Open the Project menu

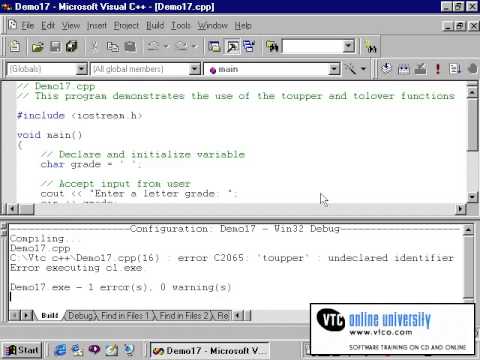coord(126,26)
